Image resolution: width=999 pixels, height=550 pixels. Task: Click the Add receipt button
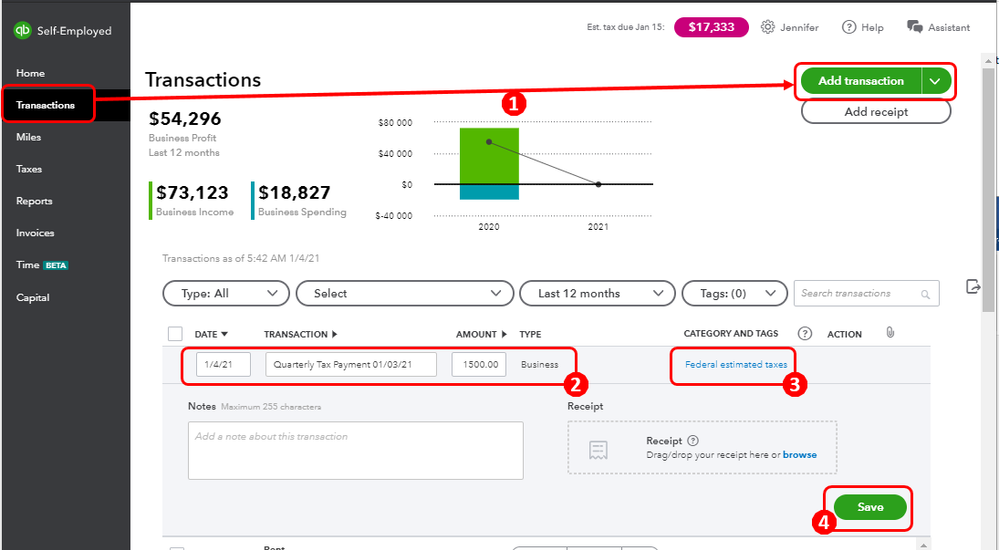coord(876,112)
